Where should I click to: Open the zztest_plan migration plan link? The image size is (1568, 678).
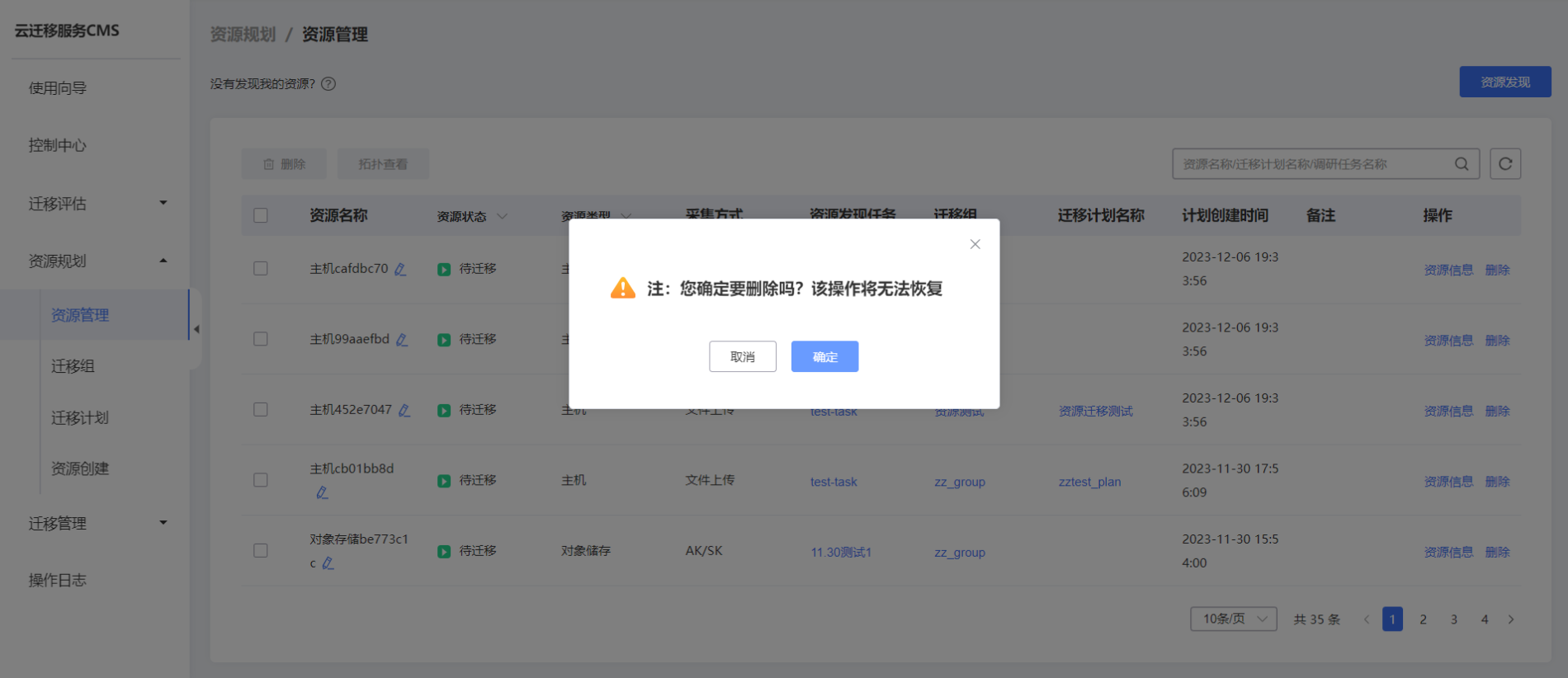coord(1089,482)
